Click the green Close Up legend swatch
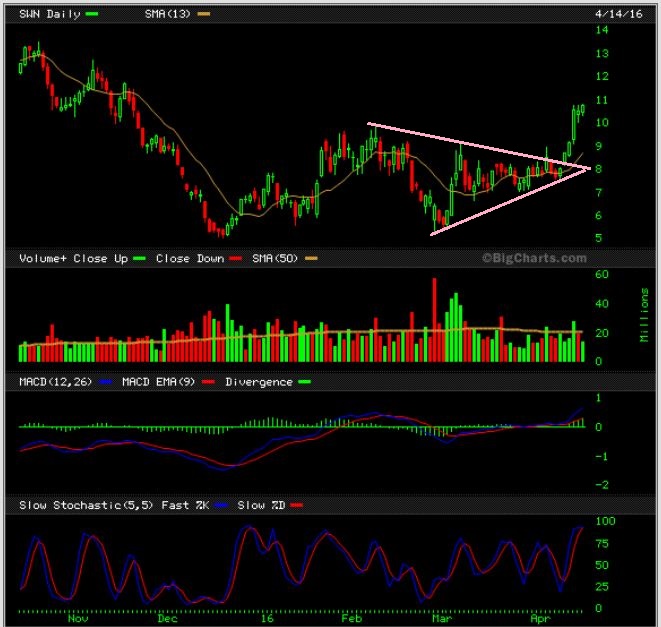The width and height of the screenshot is (661, 627). pyautogui.click(x=140, y=258)
